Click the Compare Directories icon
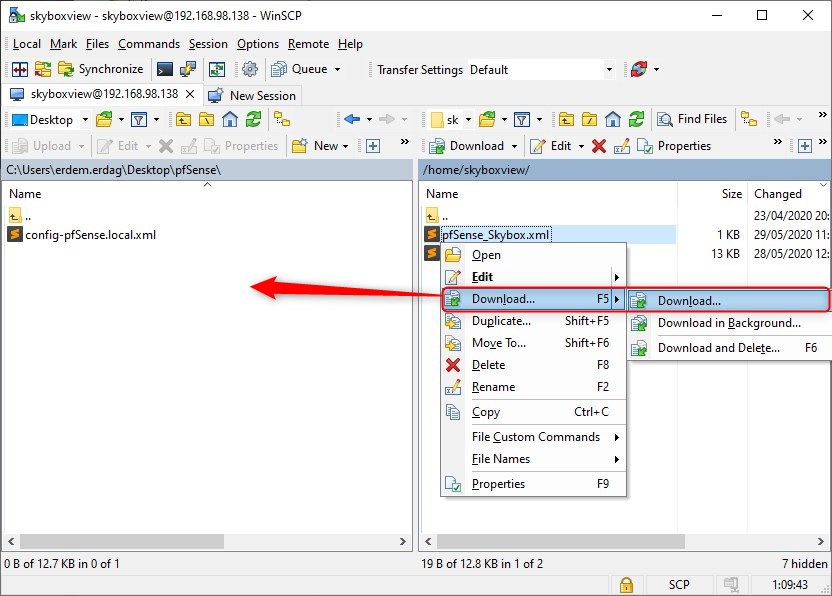This screenshot has width=832, height=596. tap(43, 69)
